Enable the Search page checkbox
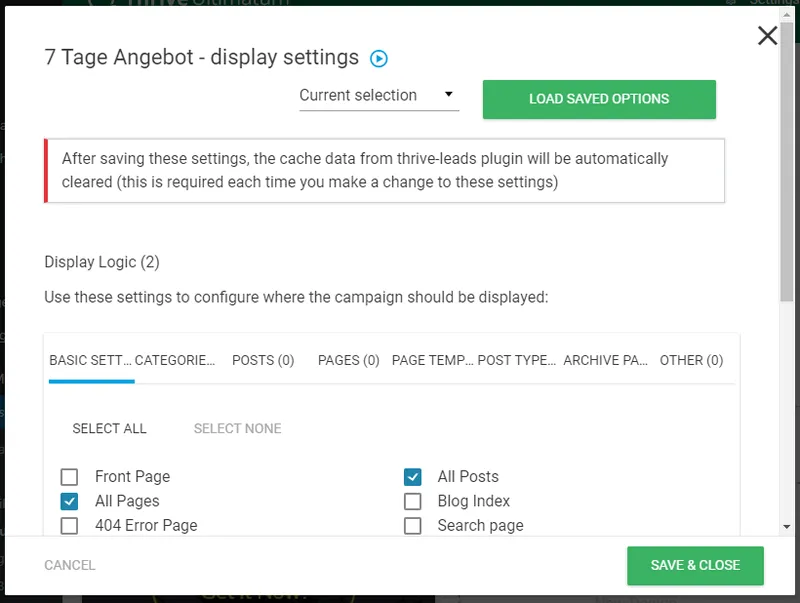The width and height of the screenshot is (800, 603). (x=412, y=526)
